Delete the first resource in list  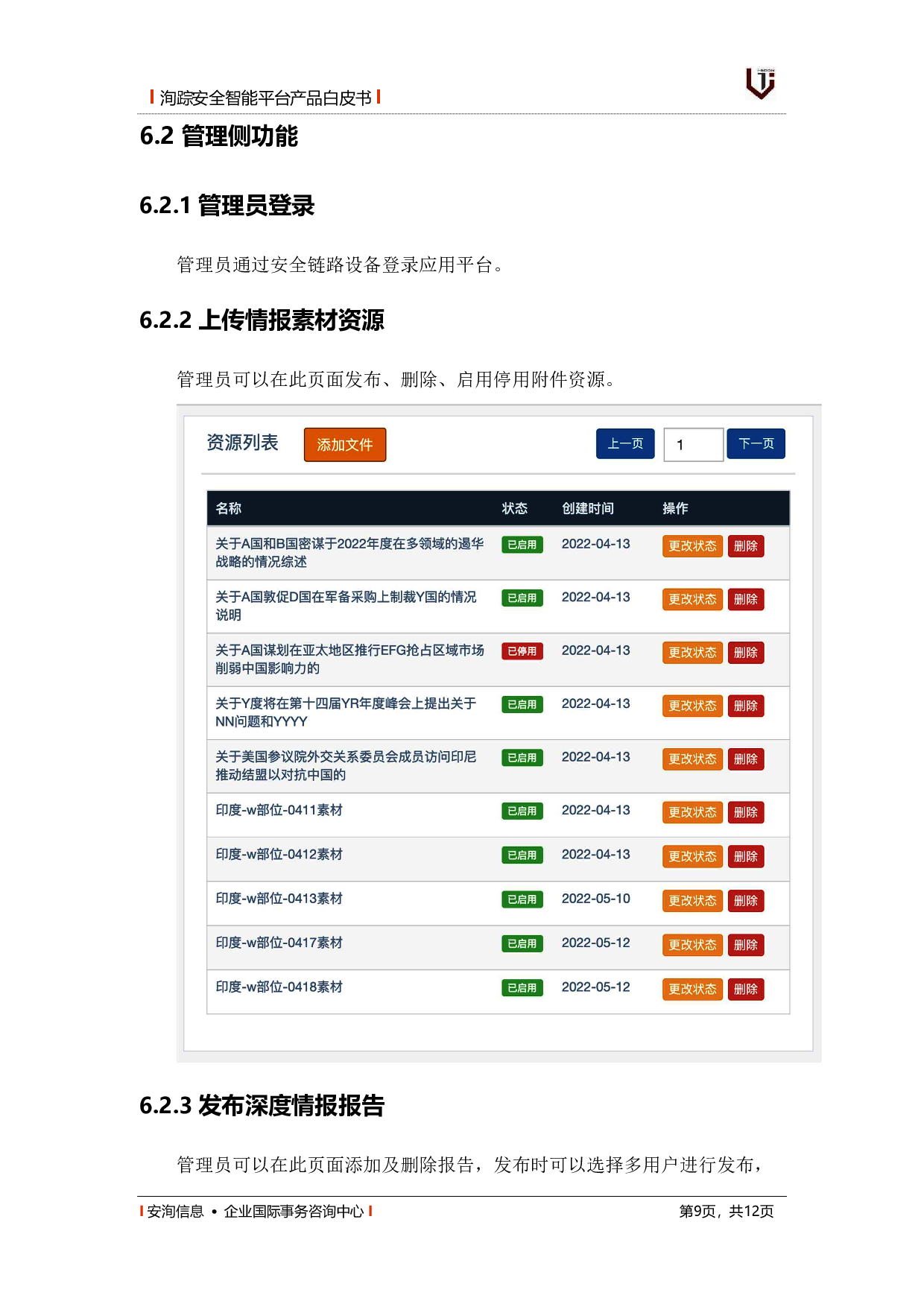(745, 546)
